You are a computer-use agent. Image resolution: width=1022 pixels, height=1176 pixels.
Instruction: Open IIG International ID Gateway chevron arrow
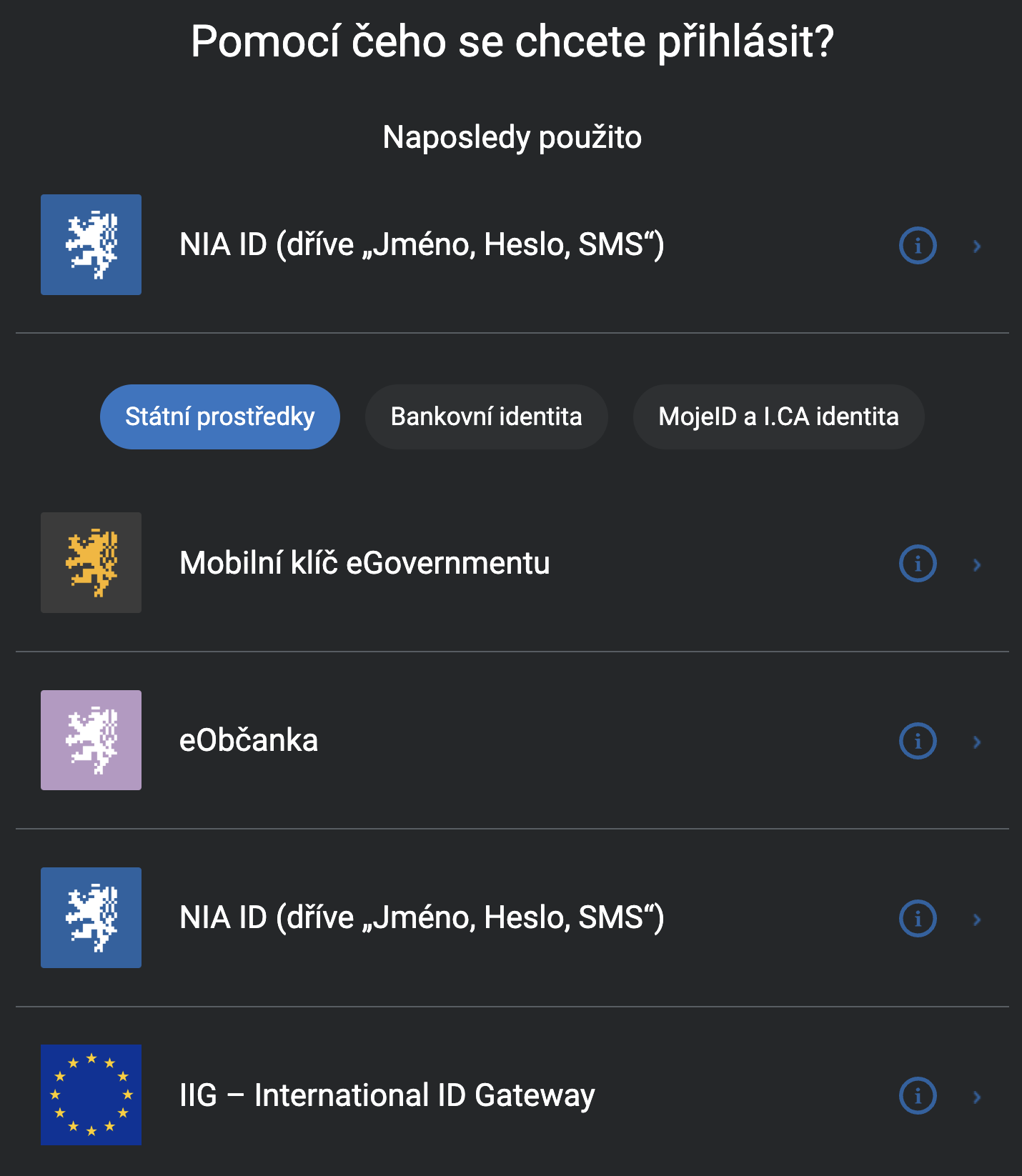tap(977, 1097)
